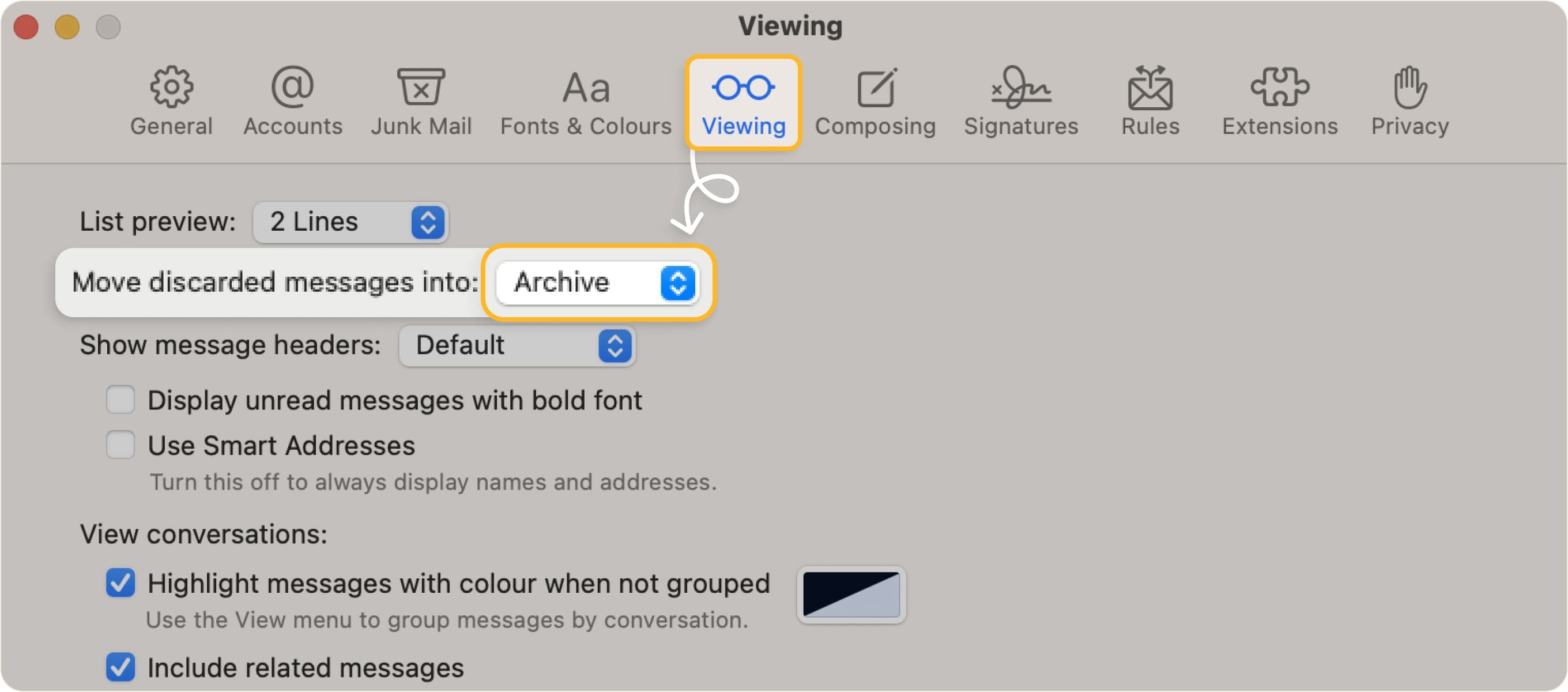Open Fonts & Colours settings

(586, 97)
